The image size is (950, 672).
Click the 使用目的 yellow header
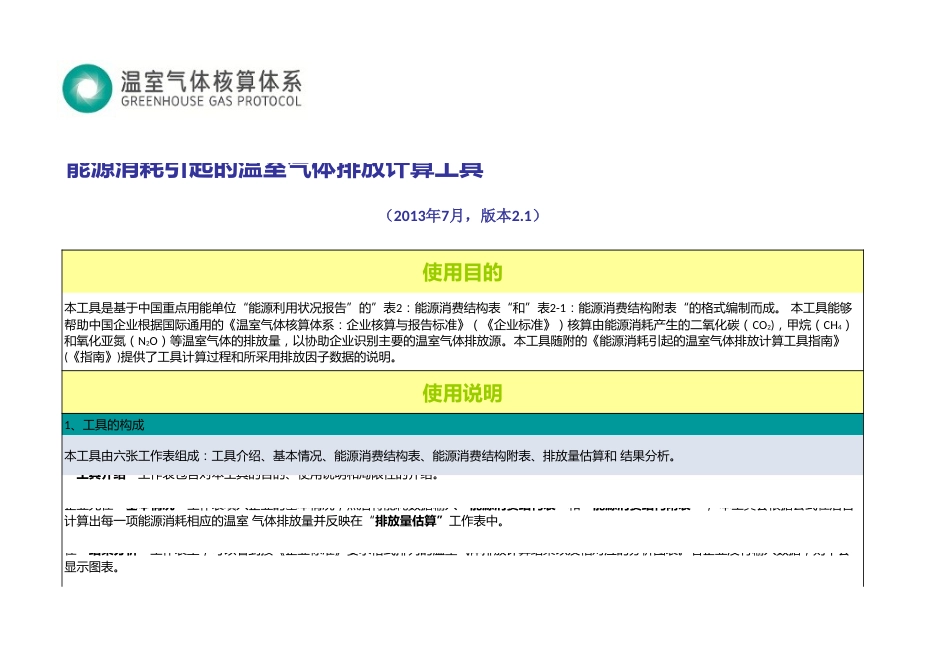(x=462, y=272)
